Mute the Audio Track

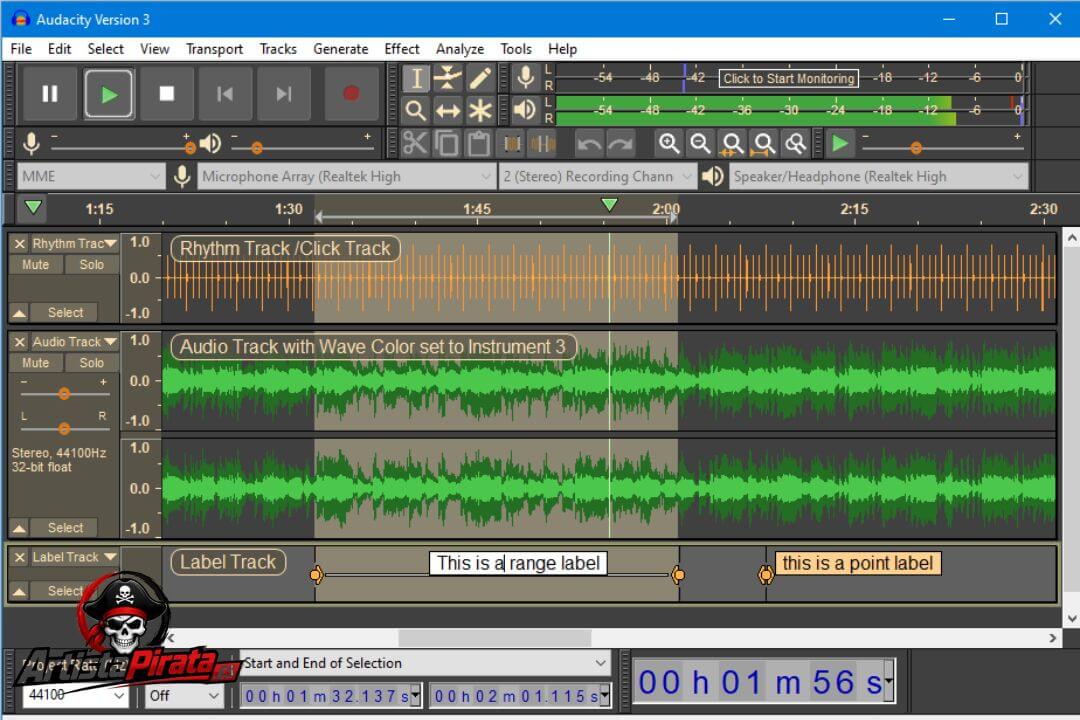[x=36, y=362]
